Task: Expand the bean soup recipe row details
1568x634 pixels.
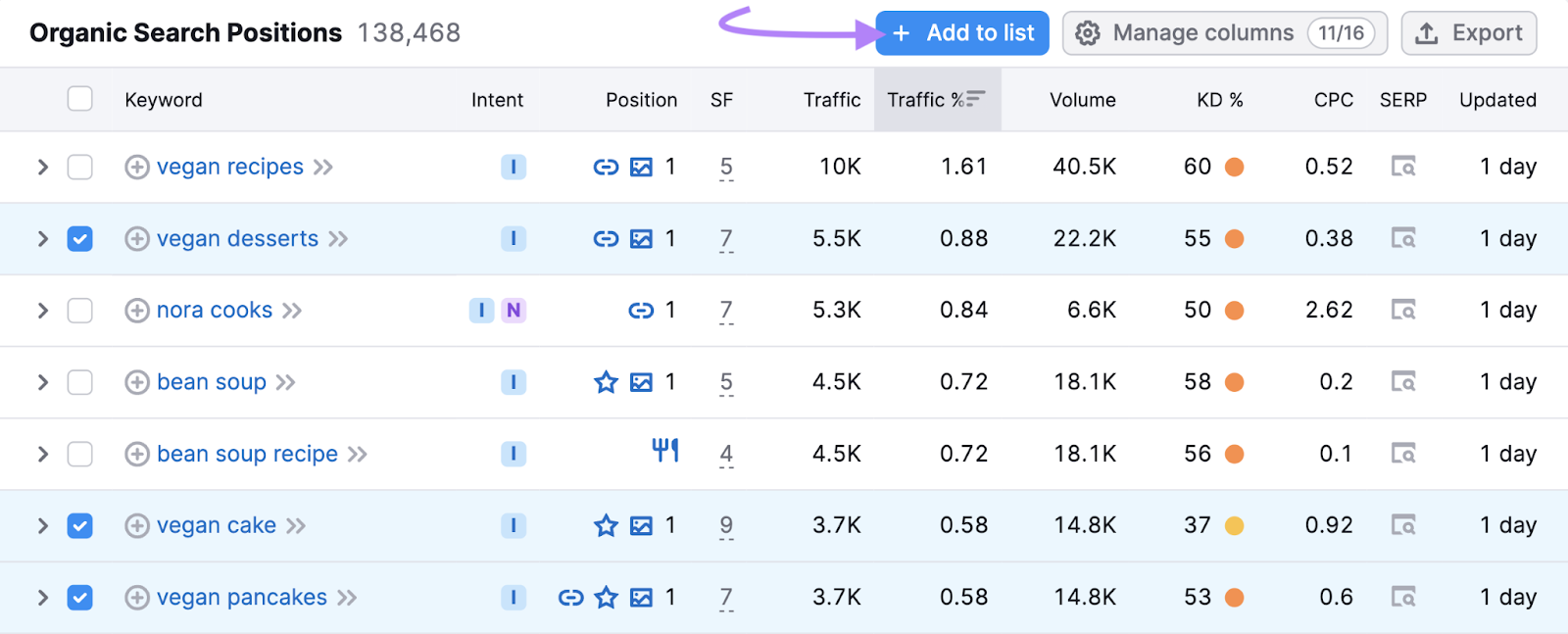Action: pos(42,454)
